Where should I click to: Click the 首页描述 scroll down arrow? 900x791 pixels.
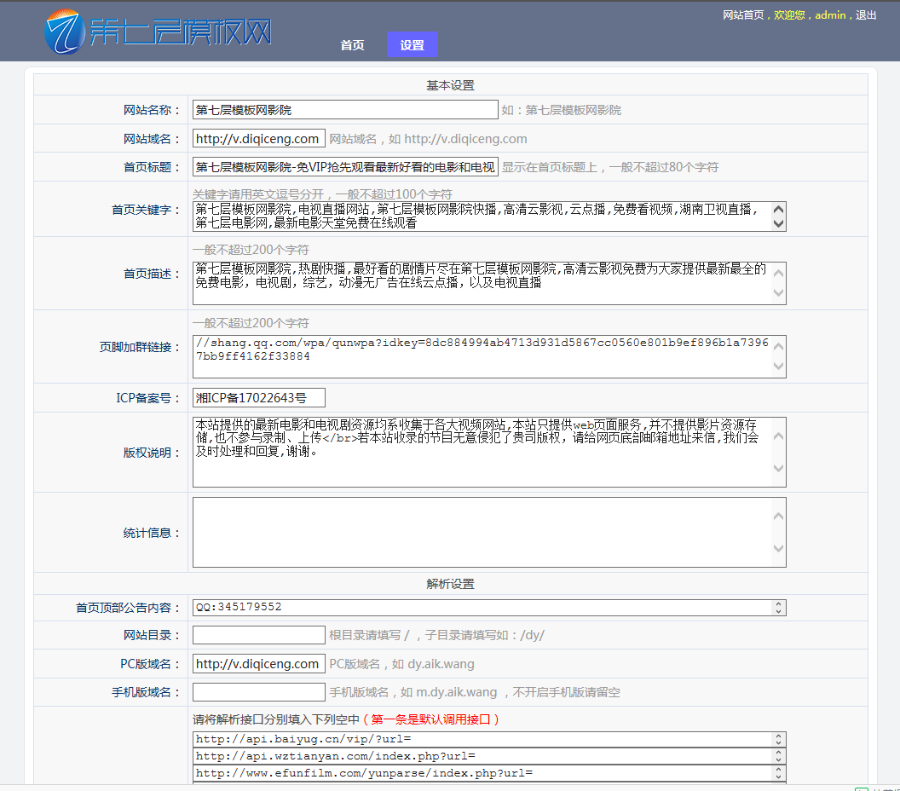click(778, 293)
